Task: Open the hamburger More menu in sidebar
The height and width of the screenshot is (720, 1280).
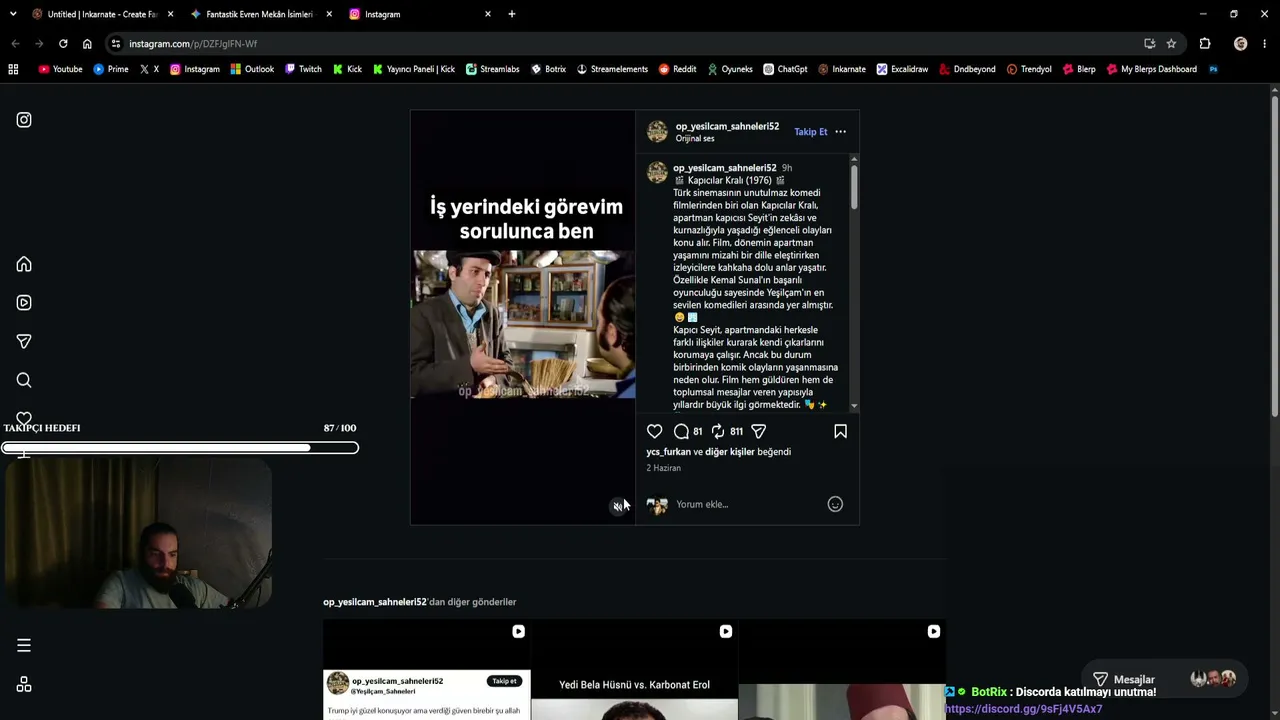Action: coord(24,645)
